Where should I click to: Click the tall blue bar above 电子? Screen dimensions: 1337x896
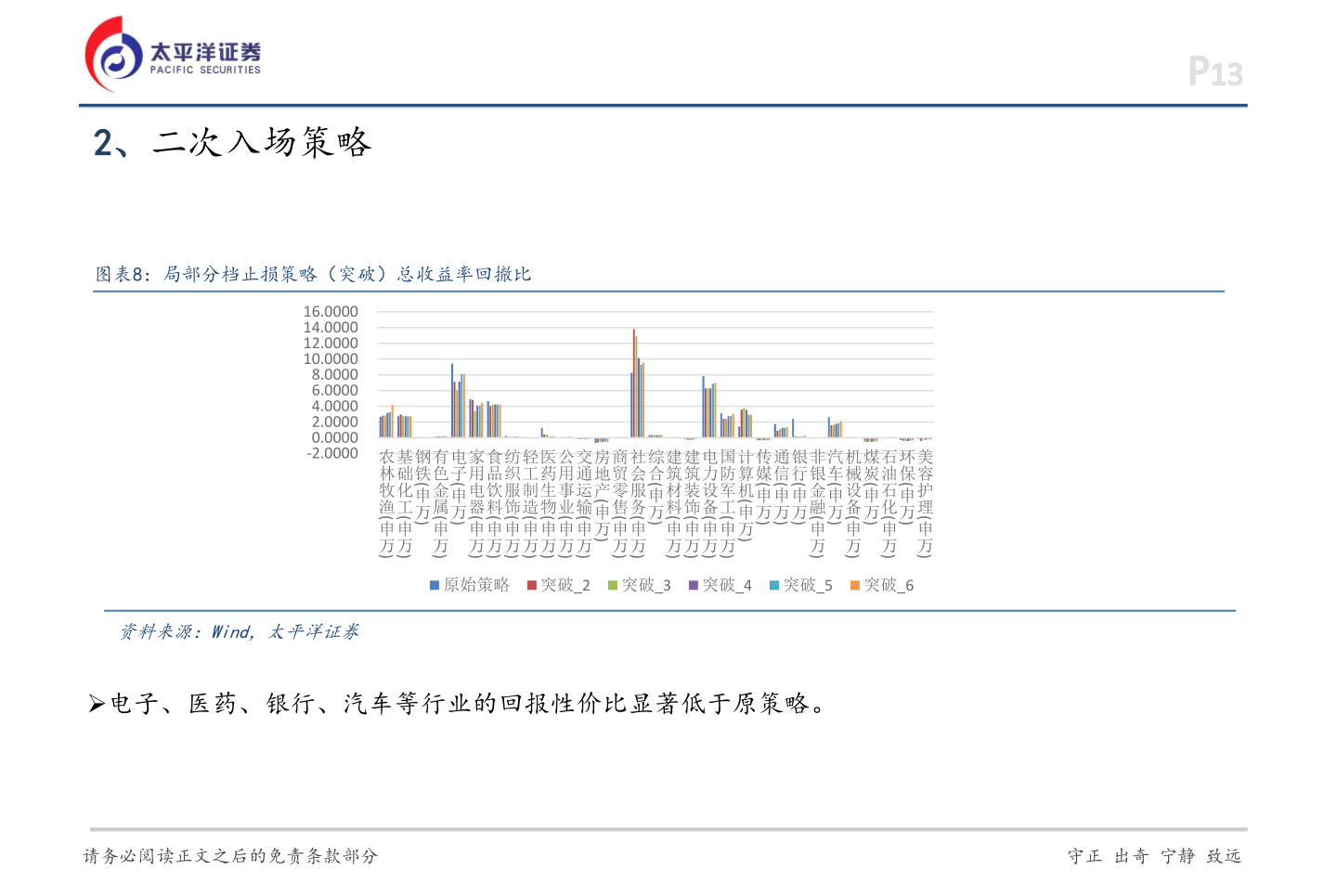[452, 400]
